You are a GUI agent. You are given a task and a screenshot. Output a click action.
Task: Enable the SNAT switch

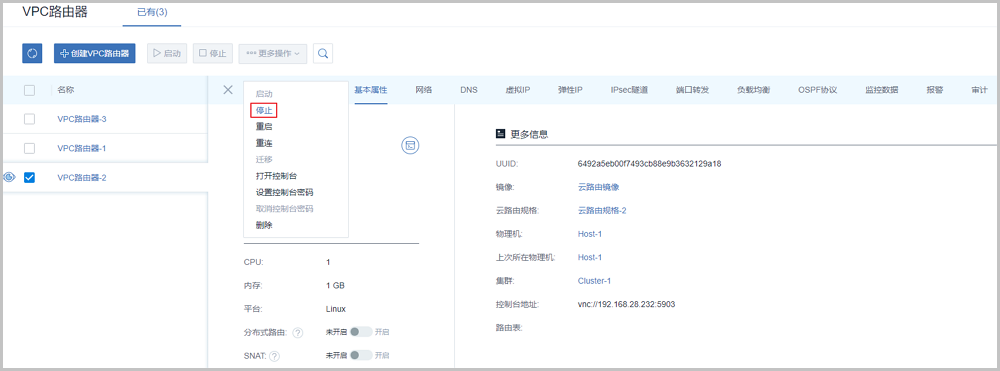(361, 355)
